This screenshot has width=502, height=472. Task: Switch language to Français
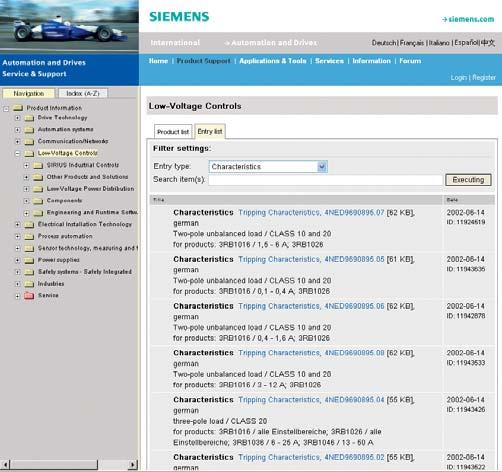(412, 43)
